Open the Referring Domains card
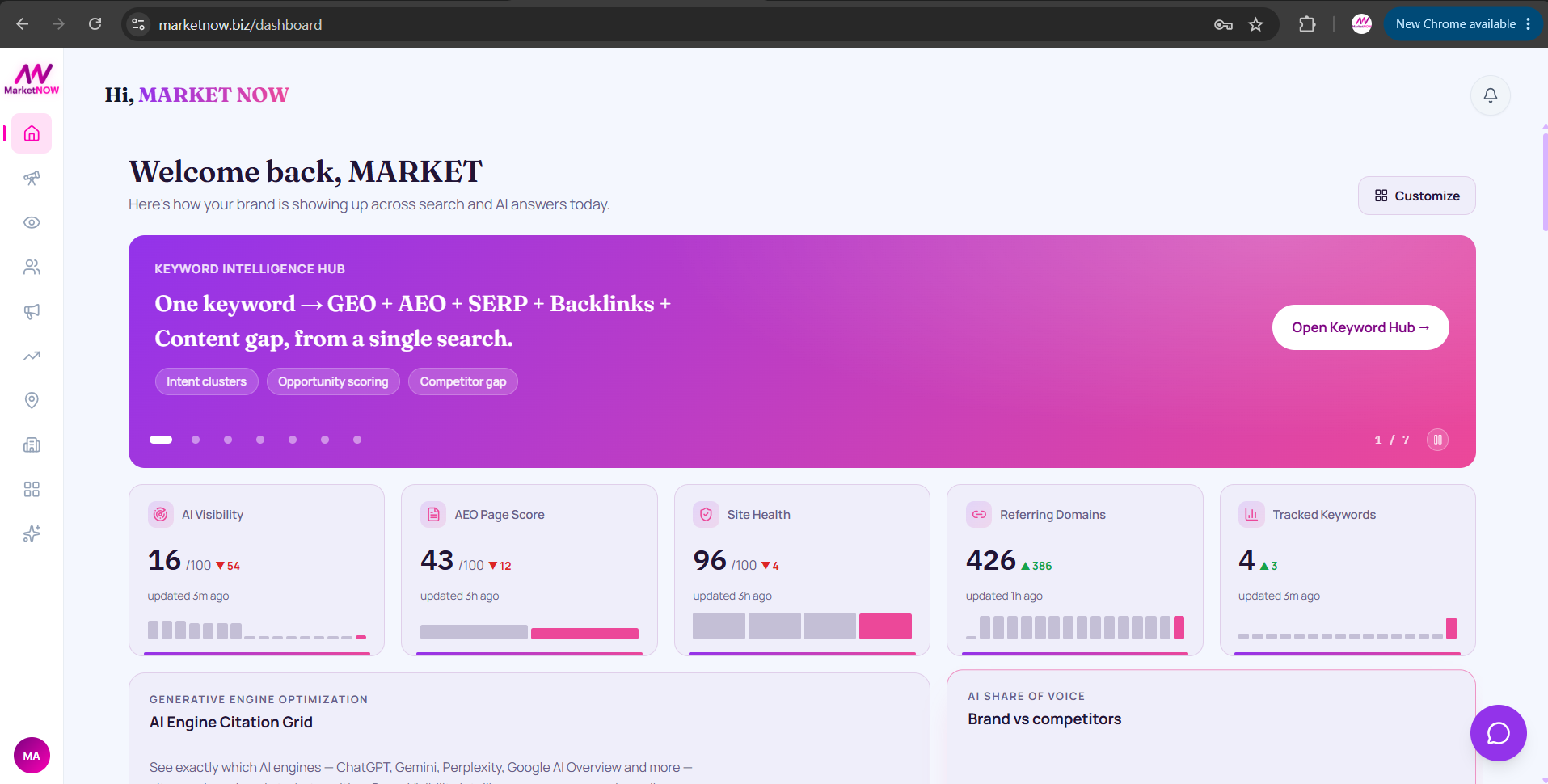Image resolution: width=1548 pixels, height=784 pixels. (1074, 570)
